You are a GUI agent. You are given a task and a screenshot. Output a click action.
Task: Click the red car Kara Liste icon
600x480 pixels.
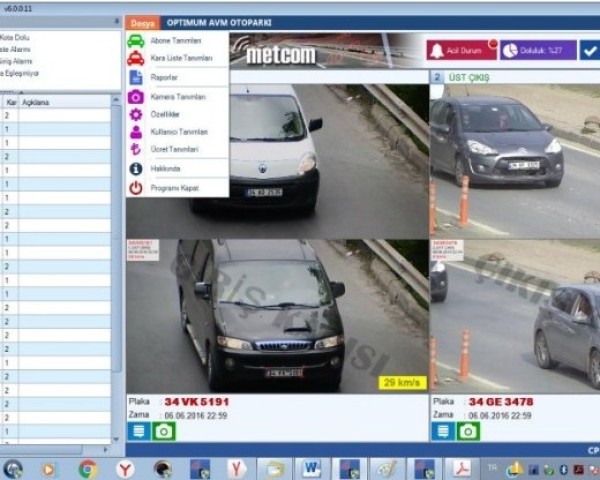click(x=136, y=59)
